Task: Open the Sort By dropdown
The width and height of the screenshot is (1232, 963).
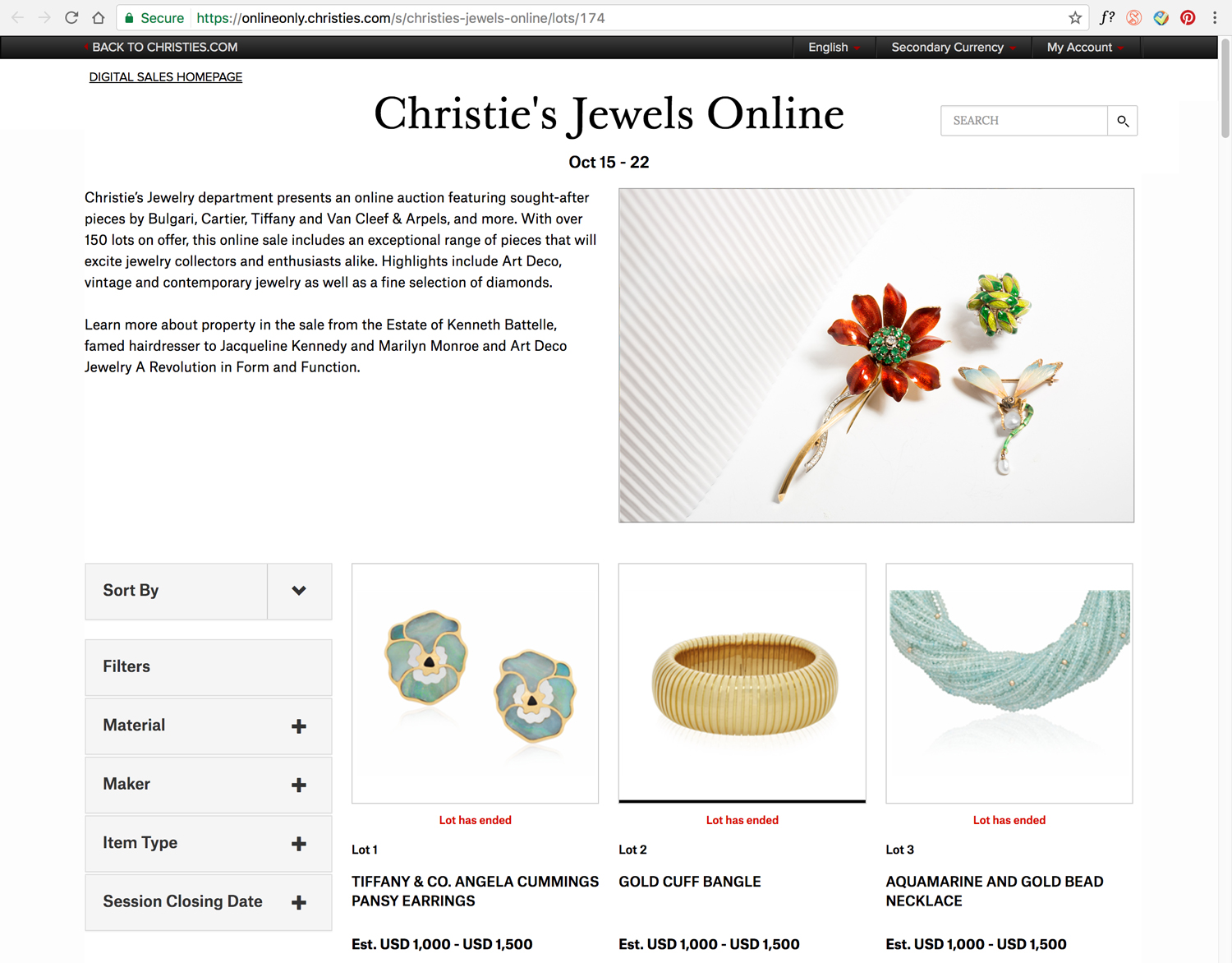Action: coord(209,592)
